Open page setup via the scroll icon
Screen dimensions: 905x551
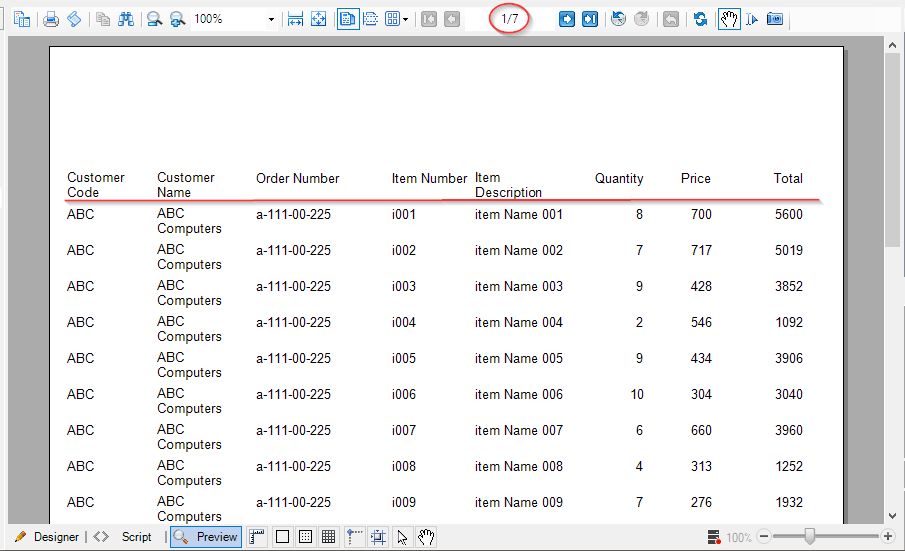click(74, 20)
